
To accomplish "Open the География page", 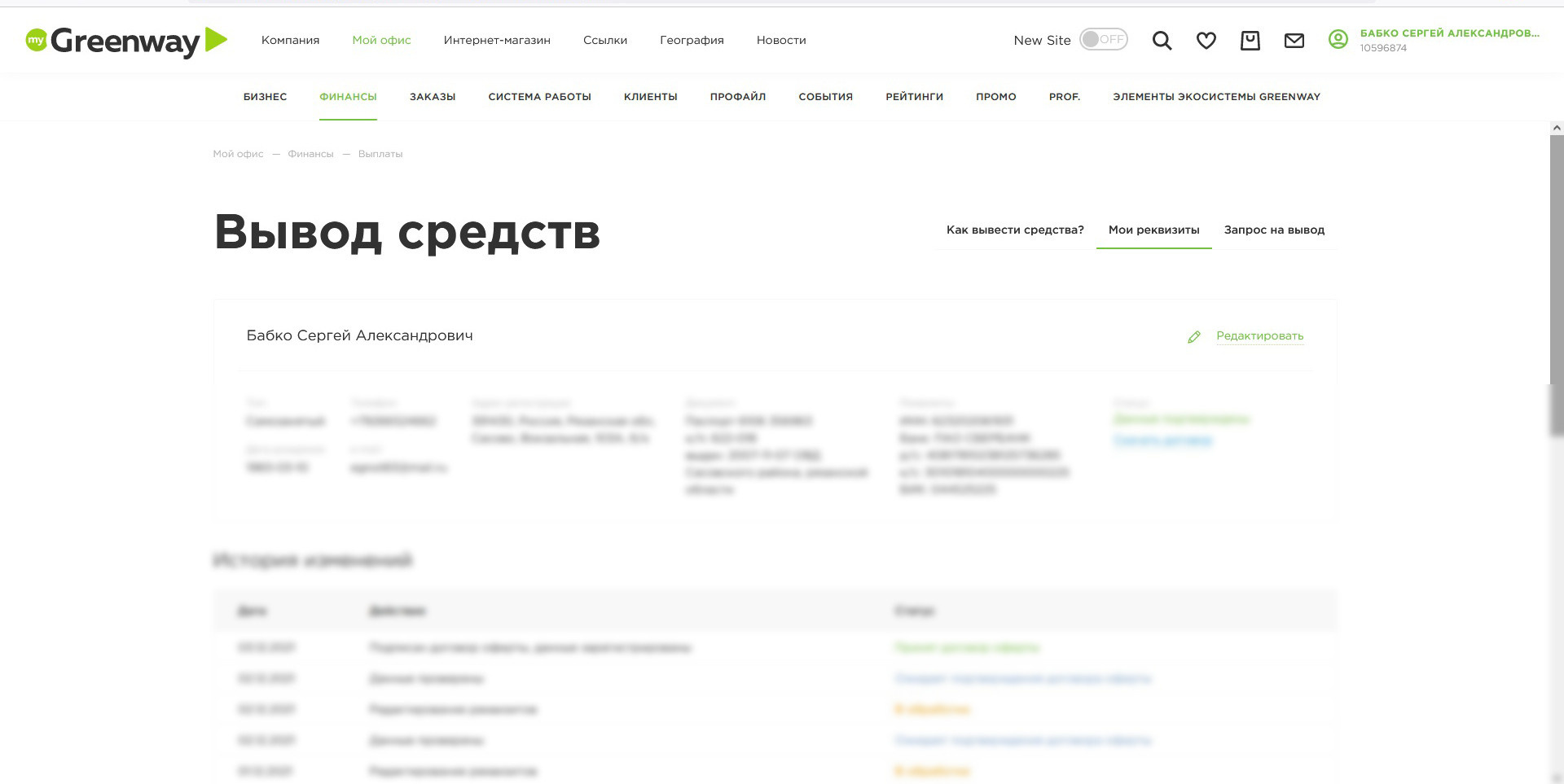I will [x=692, y=40].
